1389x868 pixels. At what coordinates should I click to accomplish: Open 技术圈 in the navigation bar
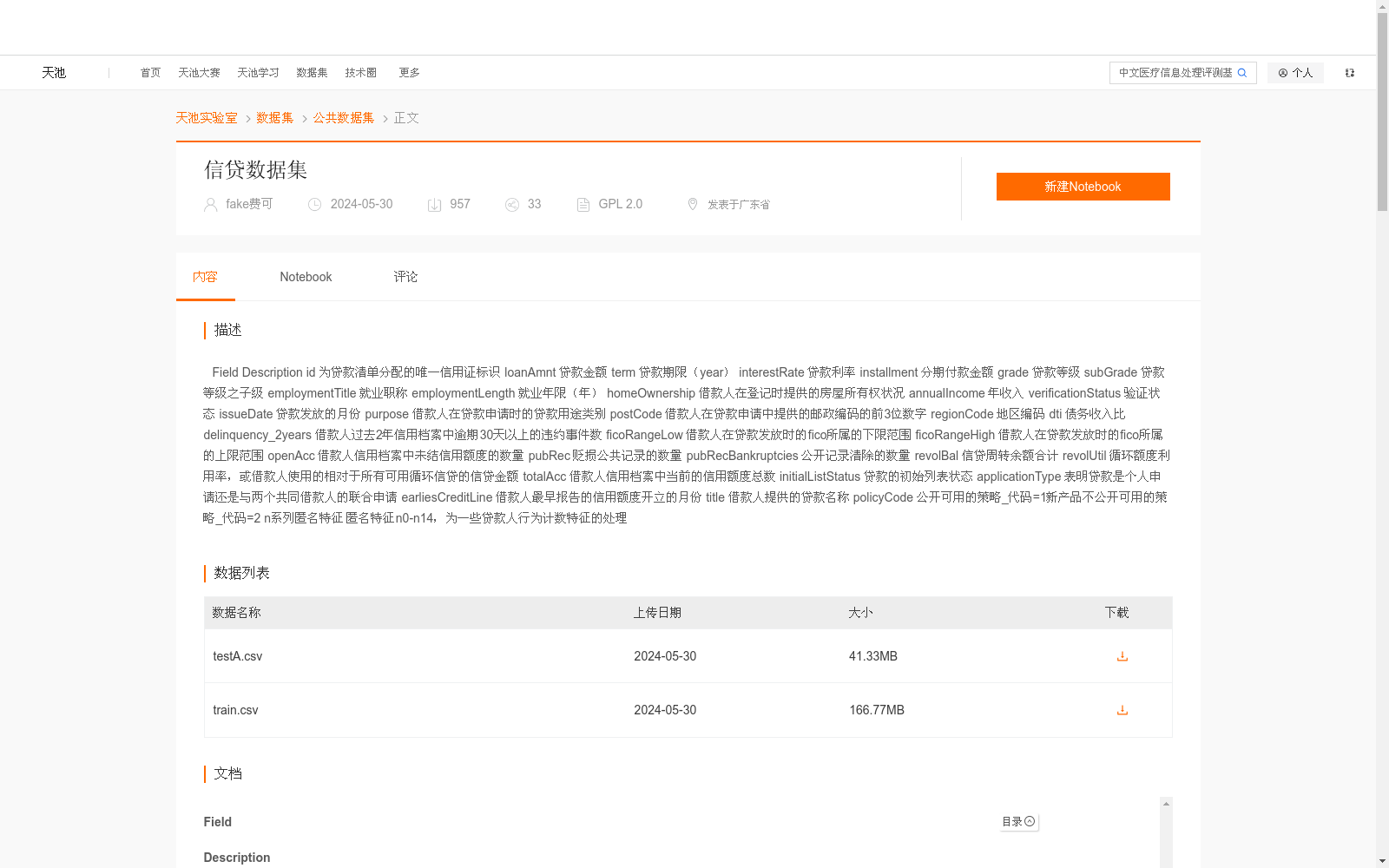(360, 73)
